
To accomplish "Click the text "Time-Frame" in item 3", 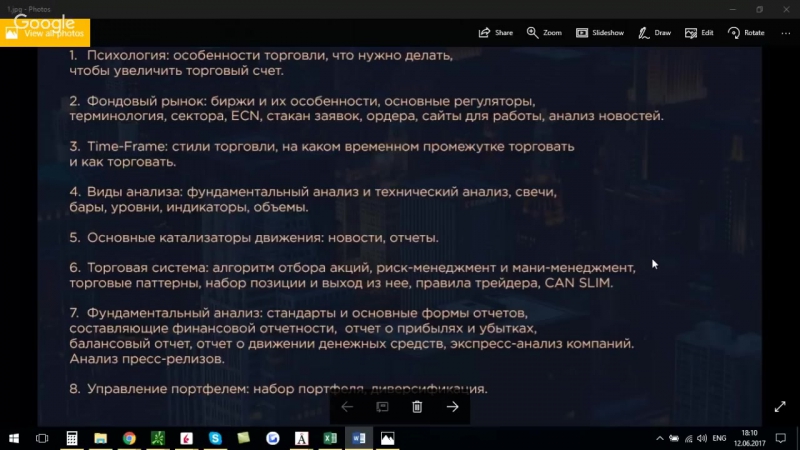I will [126, 146].
